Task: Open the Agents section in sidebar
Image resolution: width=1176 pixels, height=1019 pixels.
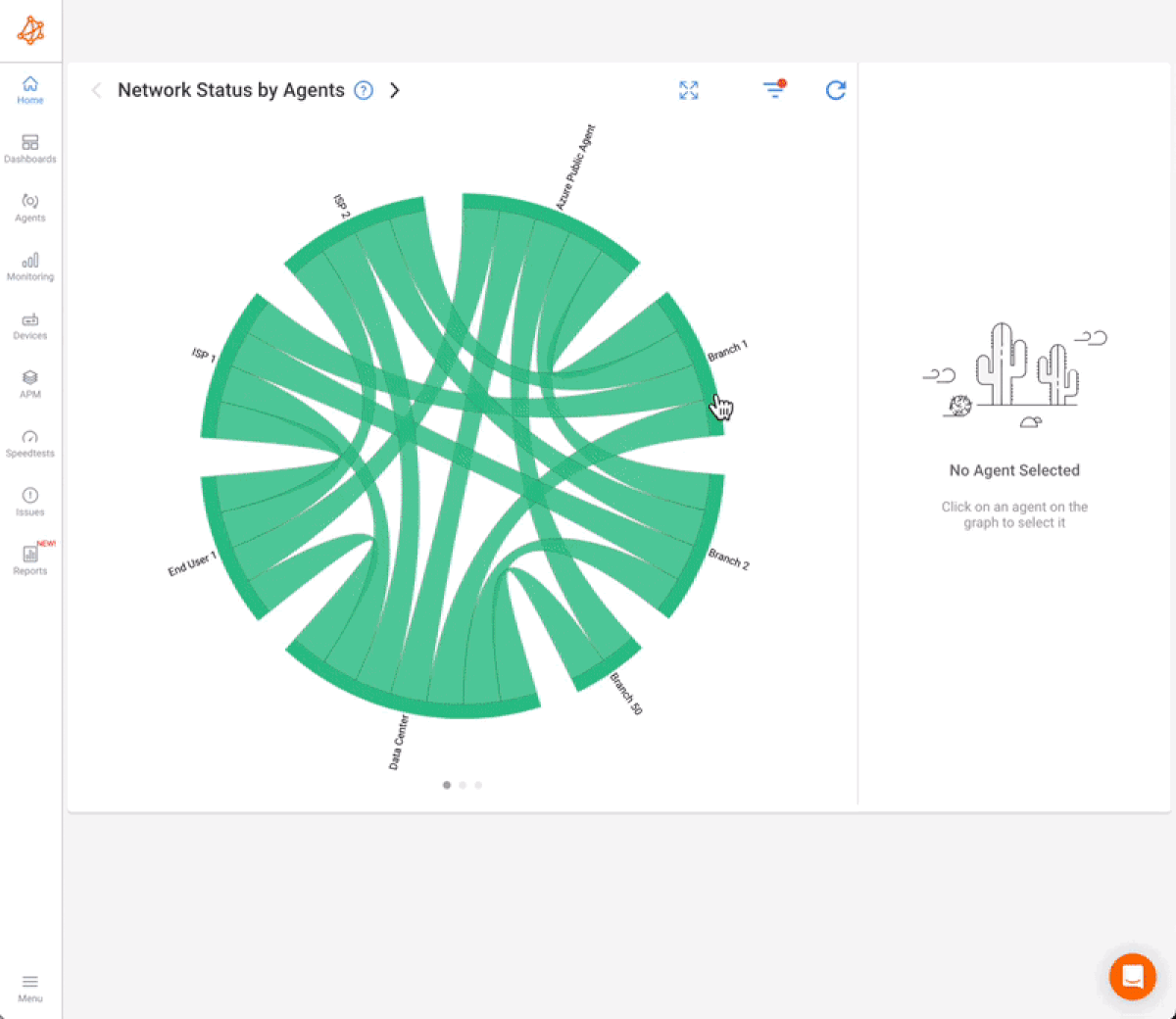Action: click(x=29, y=208)
